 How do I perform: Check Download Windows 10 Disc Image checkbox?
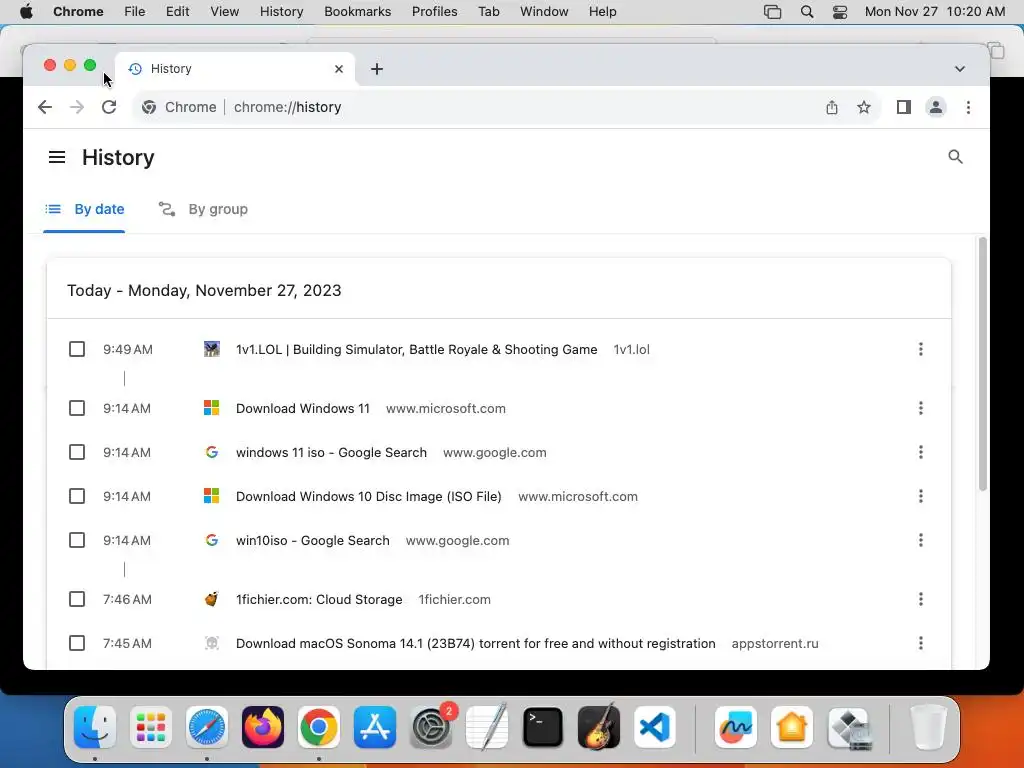(x=77, y=496)
